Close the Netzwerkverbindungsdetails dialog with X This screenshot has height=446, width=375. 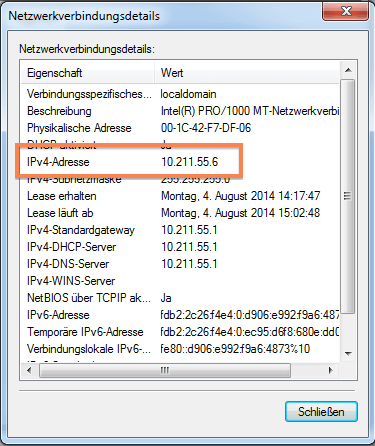(346, 12)
